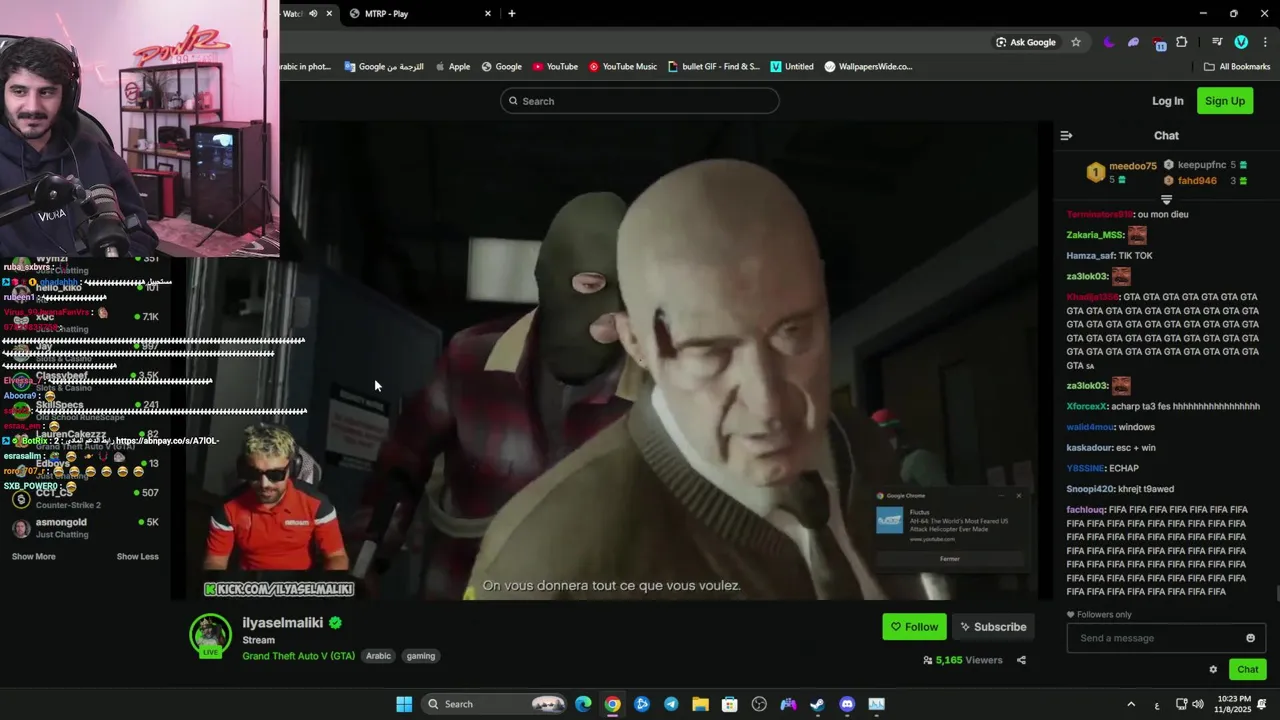Select the gaming tag
Viewport: 1280px width, 720px height.
[421, 656]
